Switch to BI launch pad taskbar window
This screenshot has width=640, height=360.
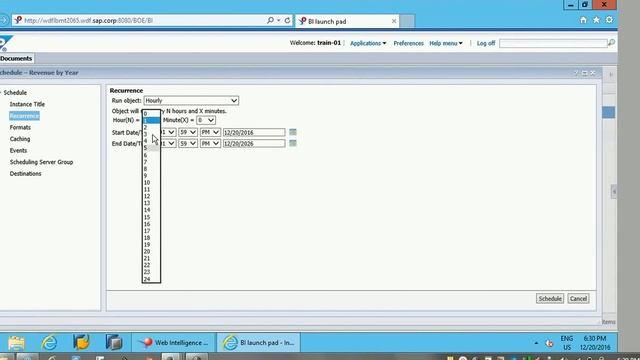click(258, 342)
